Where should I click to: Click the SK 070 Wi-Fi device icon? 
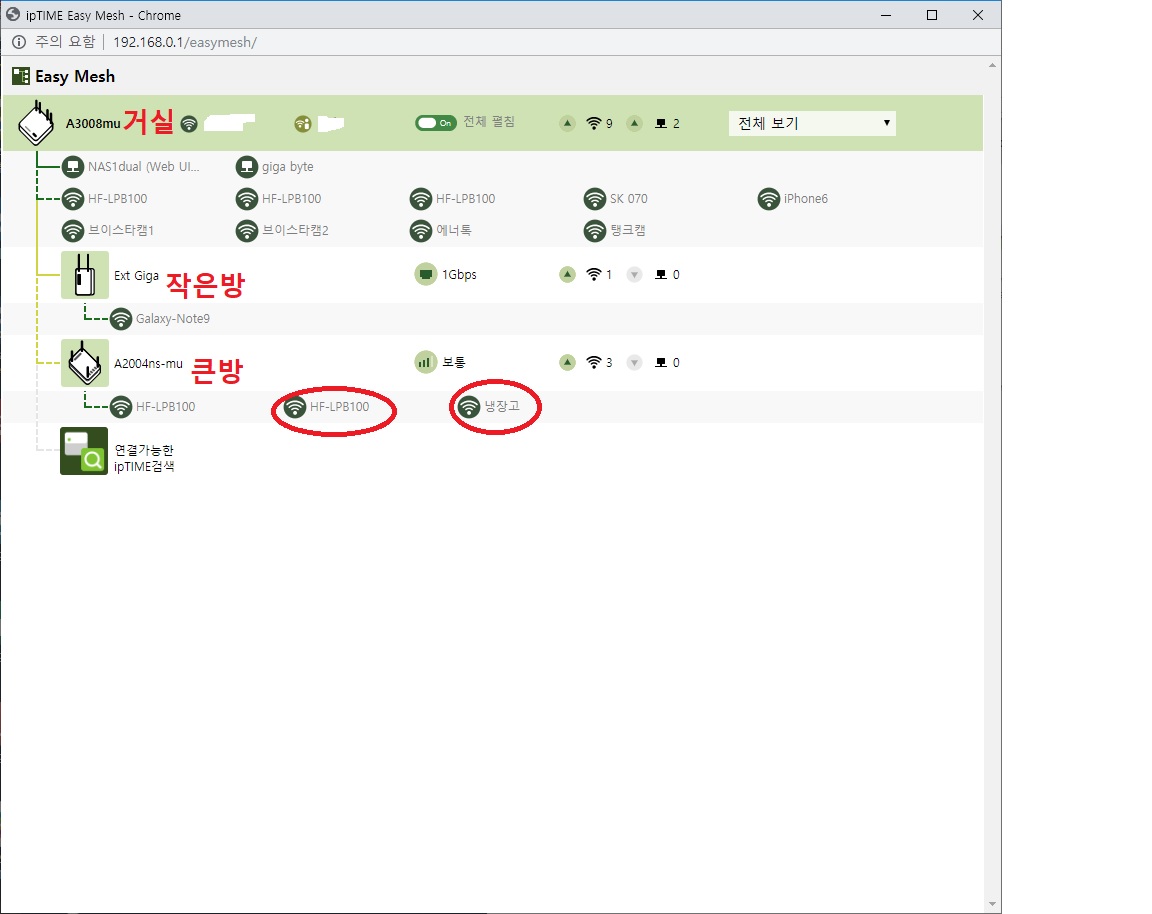pyautogui.click(x=594, y=198)
